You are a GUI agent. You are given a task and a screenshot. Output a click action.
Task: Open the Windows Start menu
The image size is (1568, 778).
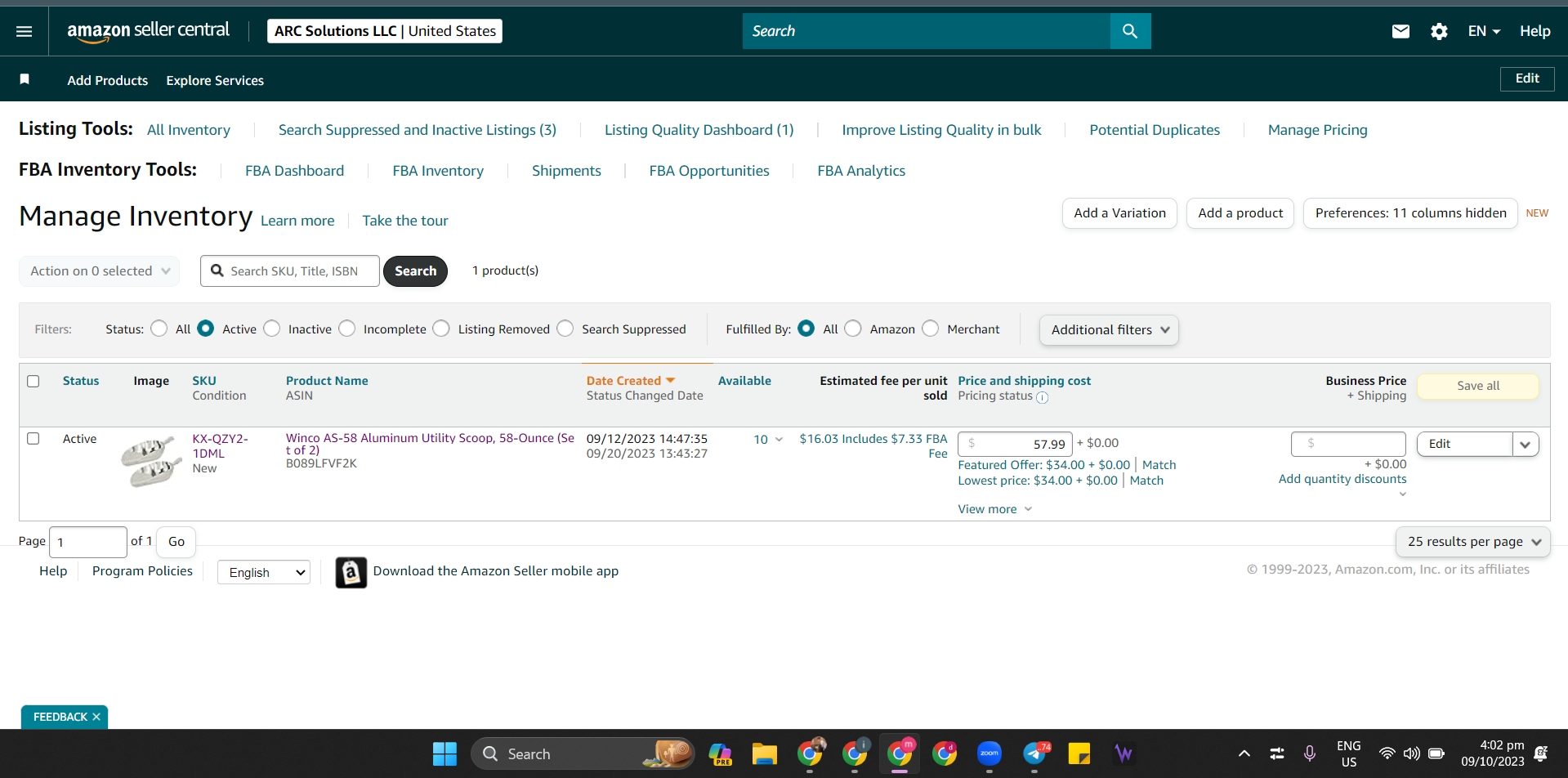pos(444,753)
